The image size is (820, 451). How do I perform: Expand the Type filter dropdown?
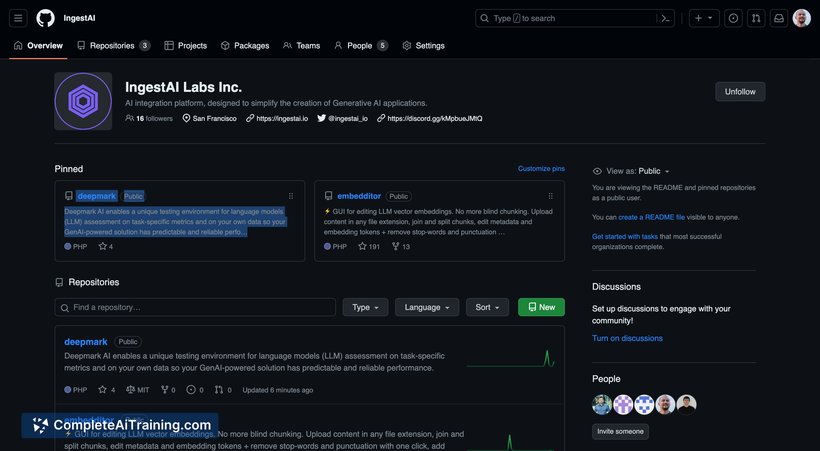click(366, 308)
